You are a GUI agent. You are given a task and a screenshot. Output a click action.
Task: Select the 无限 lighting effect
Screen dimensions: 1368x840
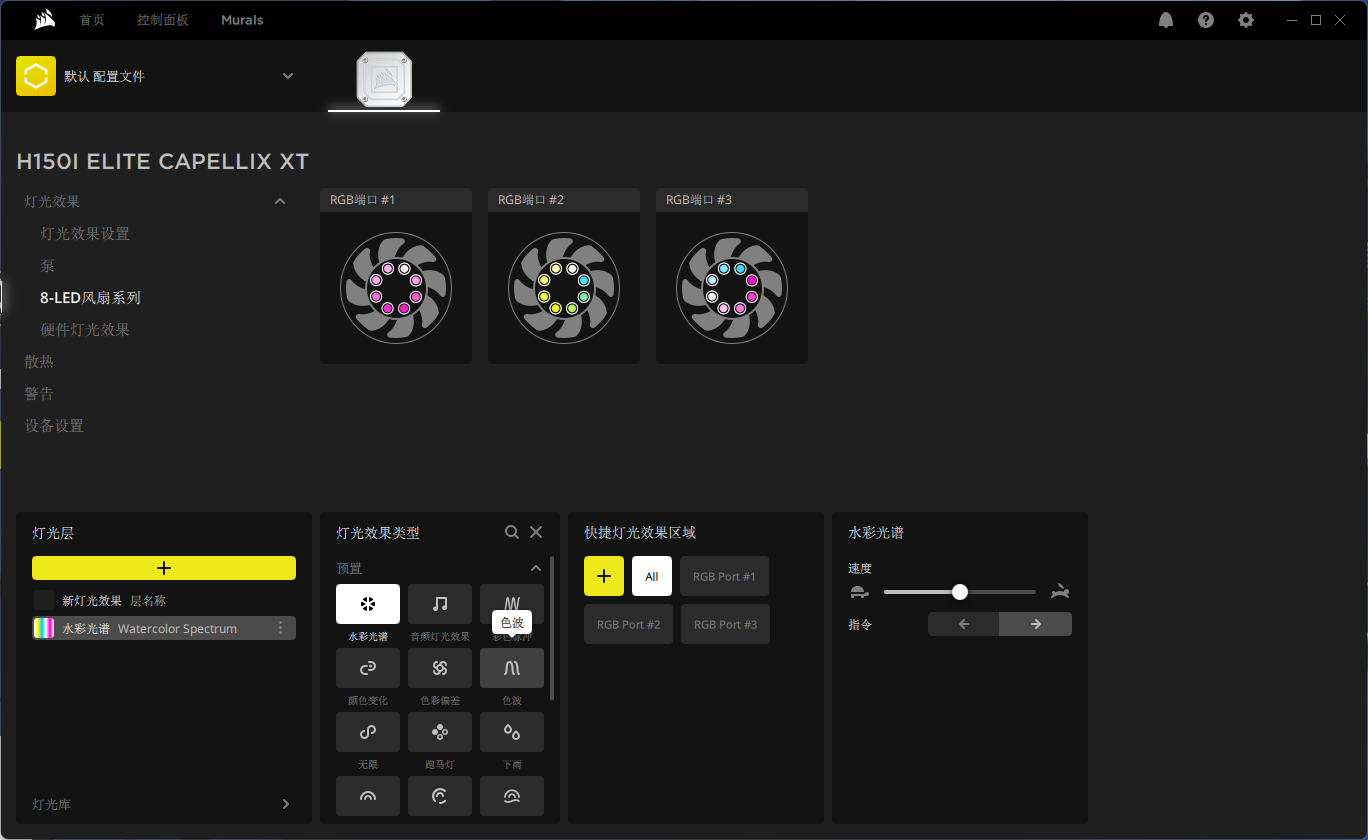[367, 732]
